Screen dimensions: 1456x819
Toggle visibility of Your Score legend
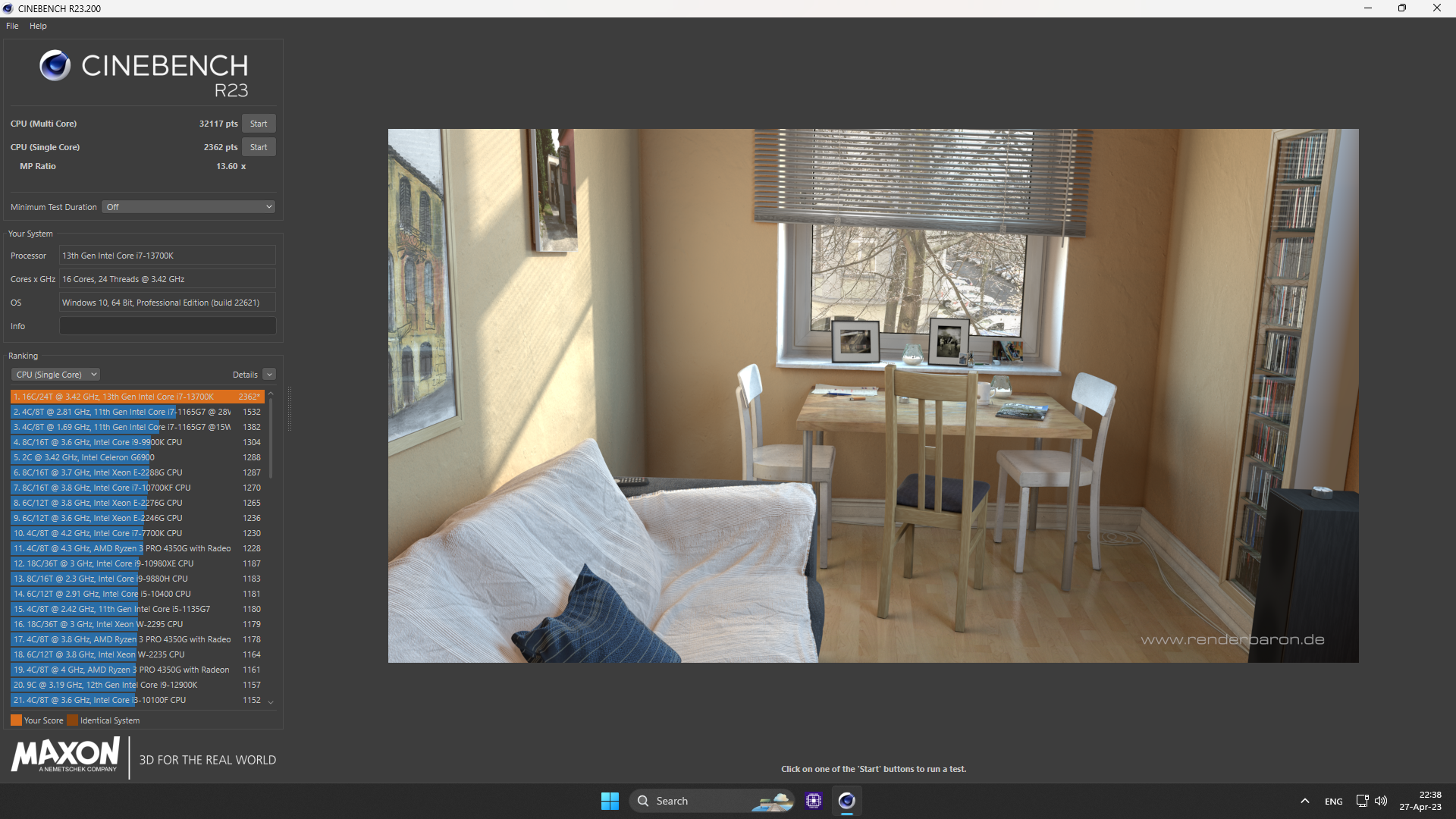[18, 720]
